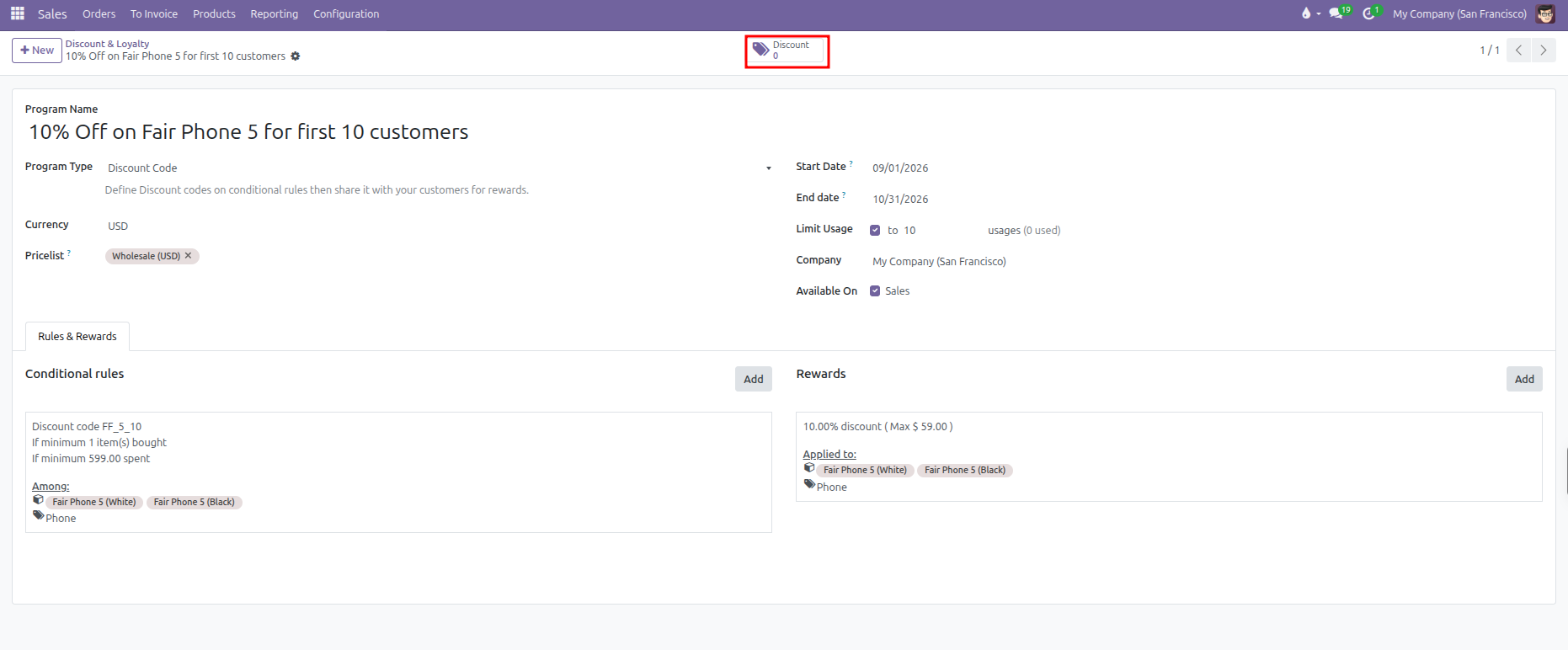1568x650 pixels.
Task: Open the To Invoice menu
Action: click(x=154, y=14)
